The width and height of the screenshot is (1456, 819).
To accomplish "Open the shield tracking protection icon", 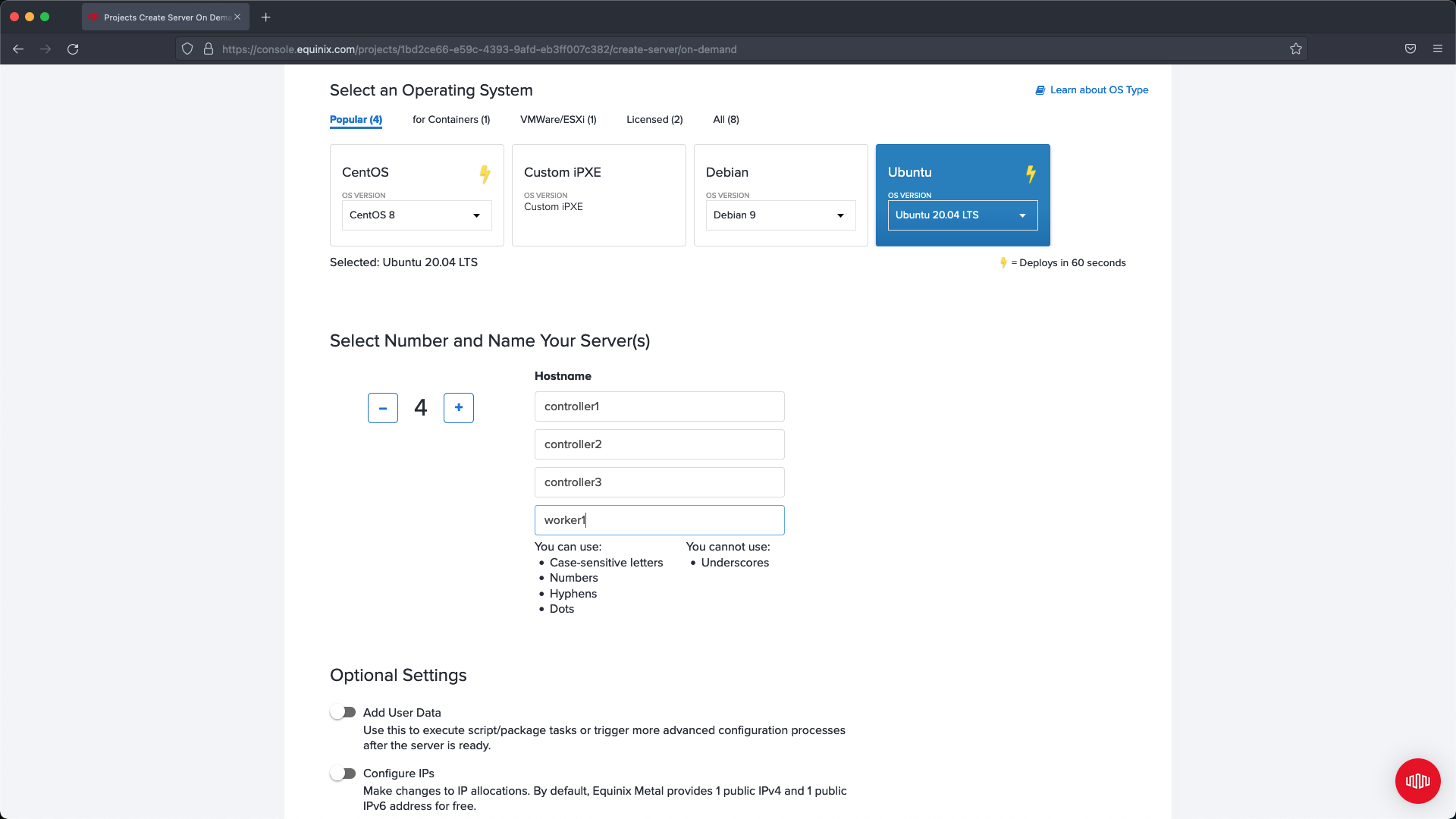I will [187, 49].
